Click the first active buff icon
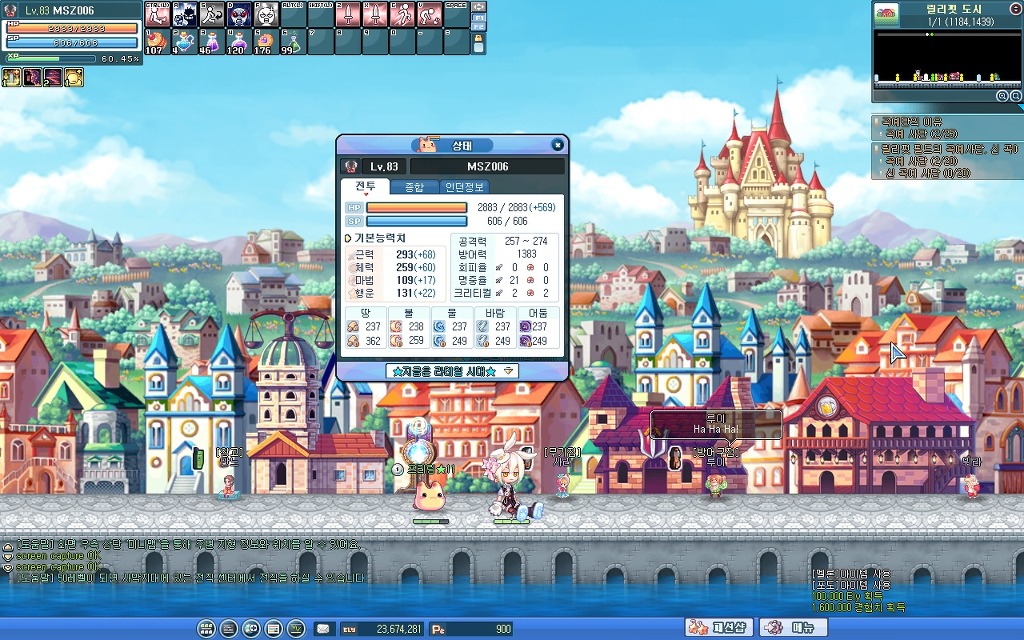This screenshot has height=640, width=1024. click(x=11, y=77)
